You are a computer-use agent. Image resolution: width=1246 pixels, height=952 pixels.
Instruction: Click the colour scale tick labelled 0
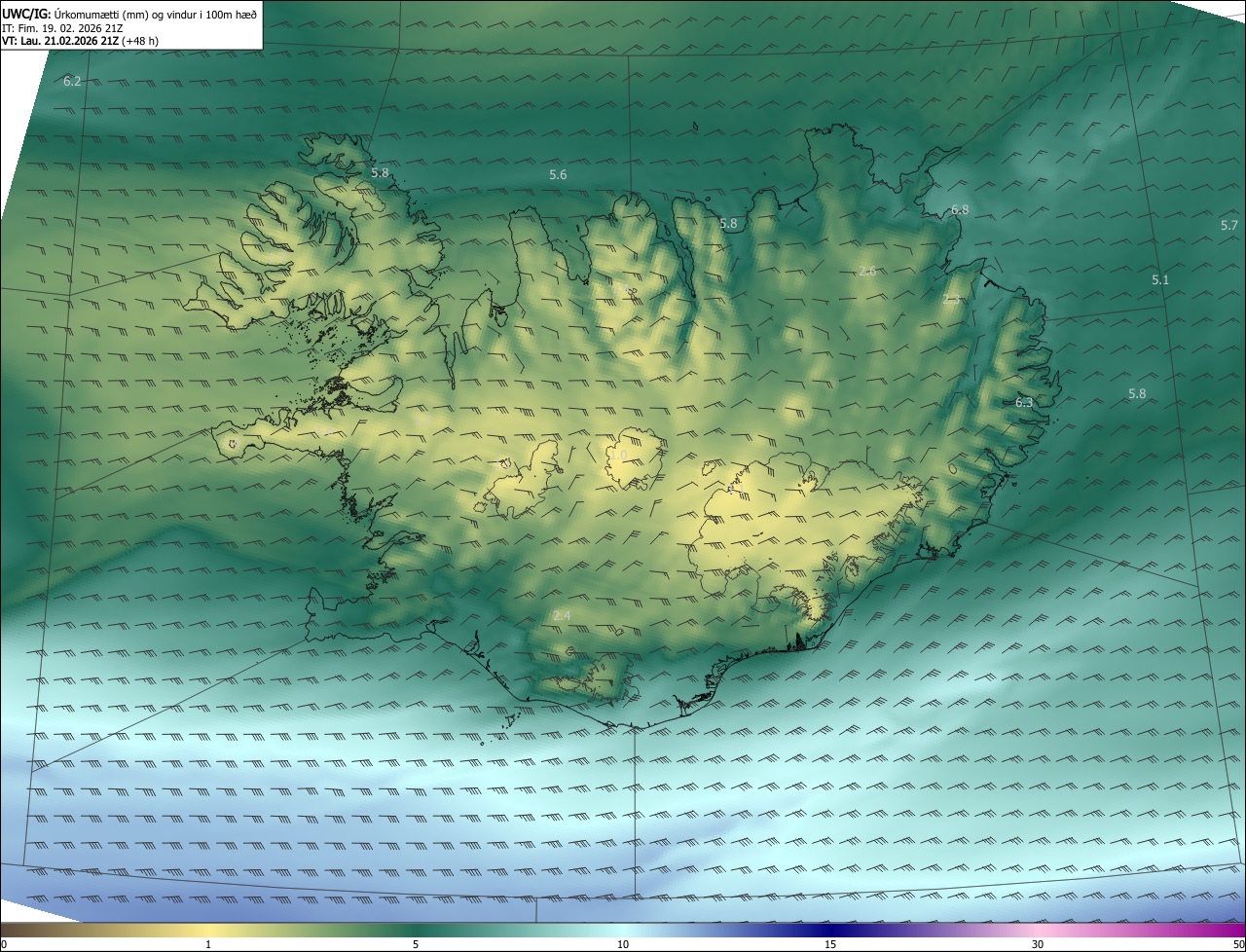[3, 944]
